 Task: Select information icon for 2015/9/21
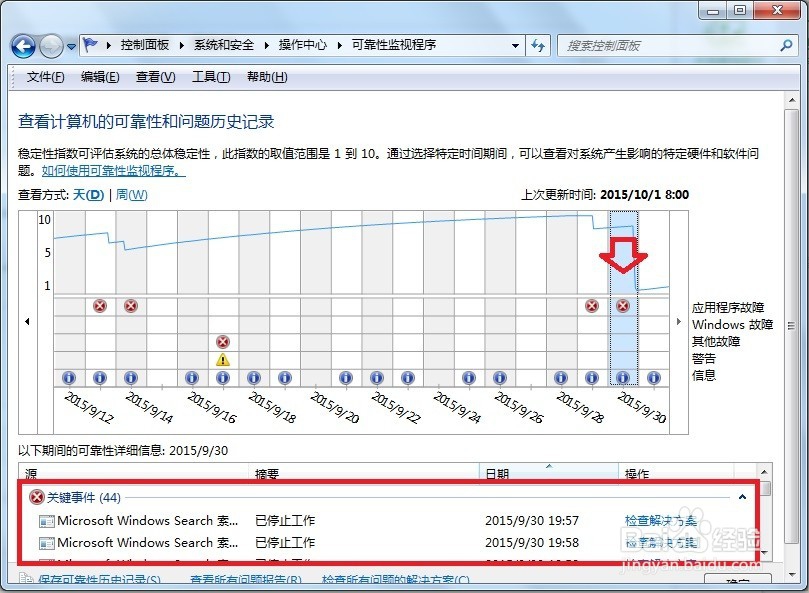(346, 378)
